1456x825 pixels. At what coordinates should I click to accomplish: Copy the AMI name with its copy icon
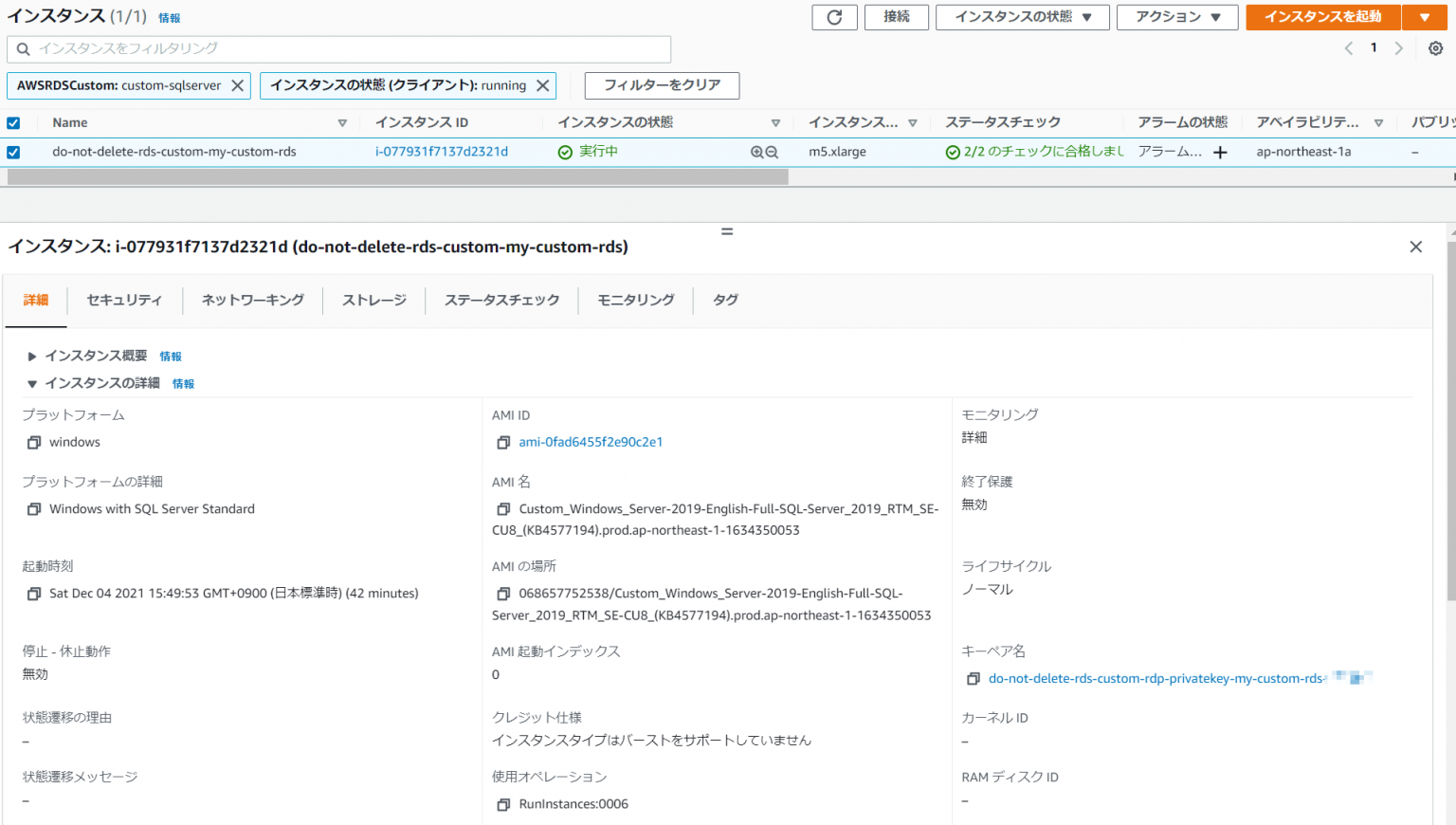[503, 508]
